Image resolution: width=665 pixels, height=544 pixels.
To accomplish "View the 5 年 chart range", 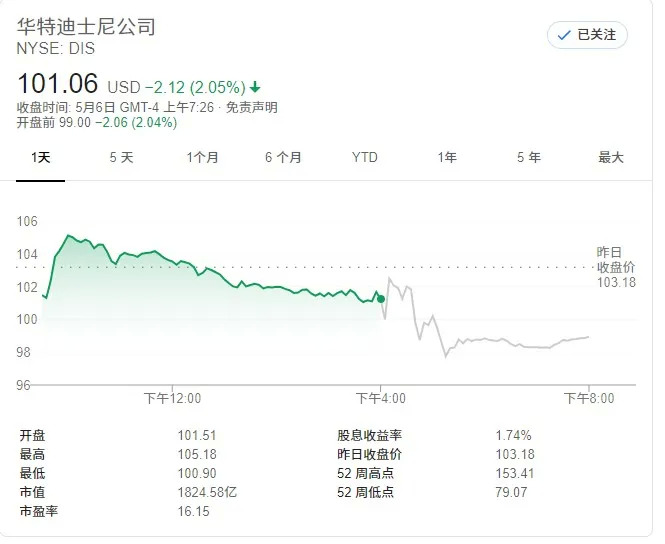I will coord(529,157).
